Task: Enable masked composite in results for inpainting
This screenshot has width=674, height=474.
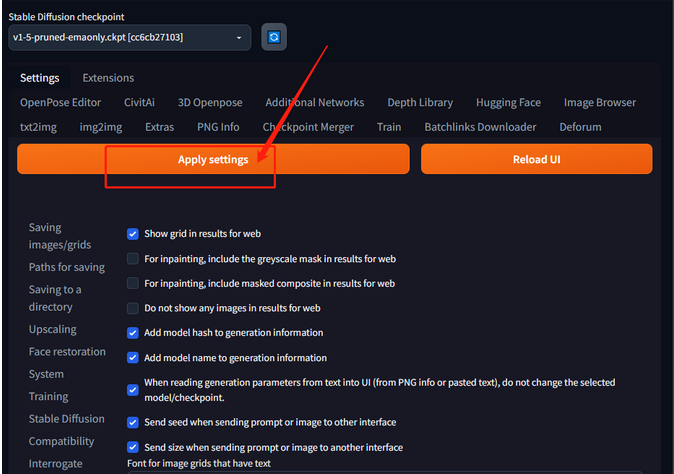Action: click(x=133, y=283)
